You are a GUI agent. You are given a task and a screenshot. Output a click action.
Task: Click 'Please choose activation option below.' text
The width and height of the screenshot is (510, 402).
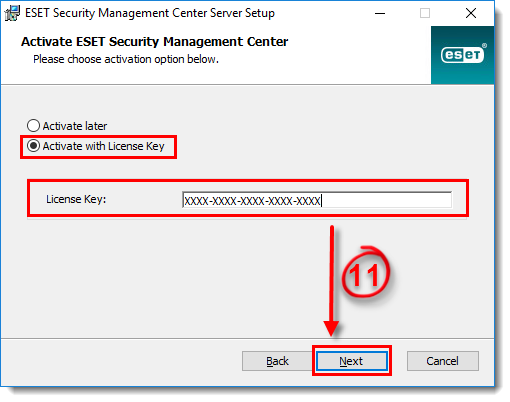[x=126, y=59]
